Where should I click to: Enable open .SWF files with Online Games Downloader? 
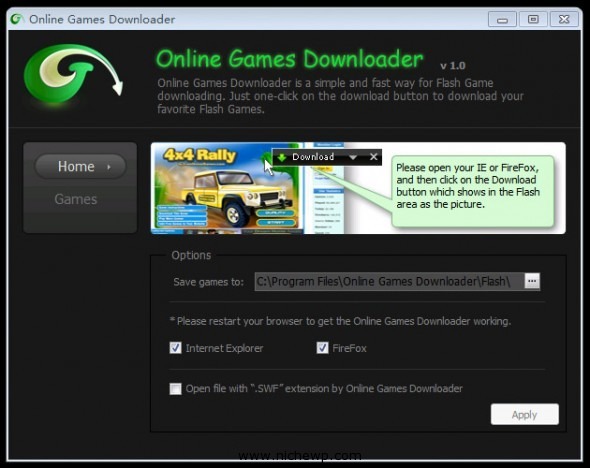(175, 389)
